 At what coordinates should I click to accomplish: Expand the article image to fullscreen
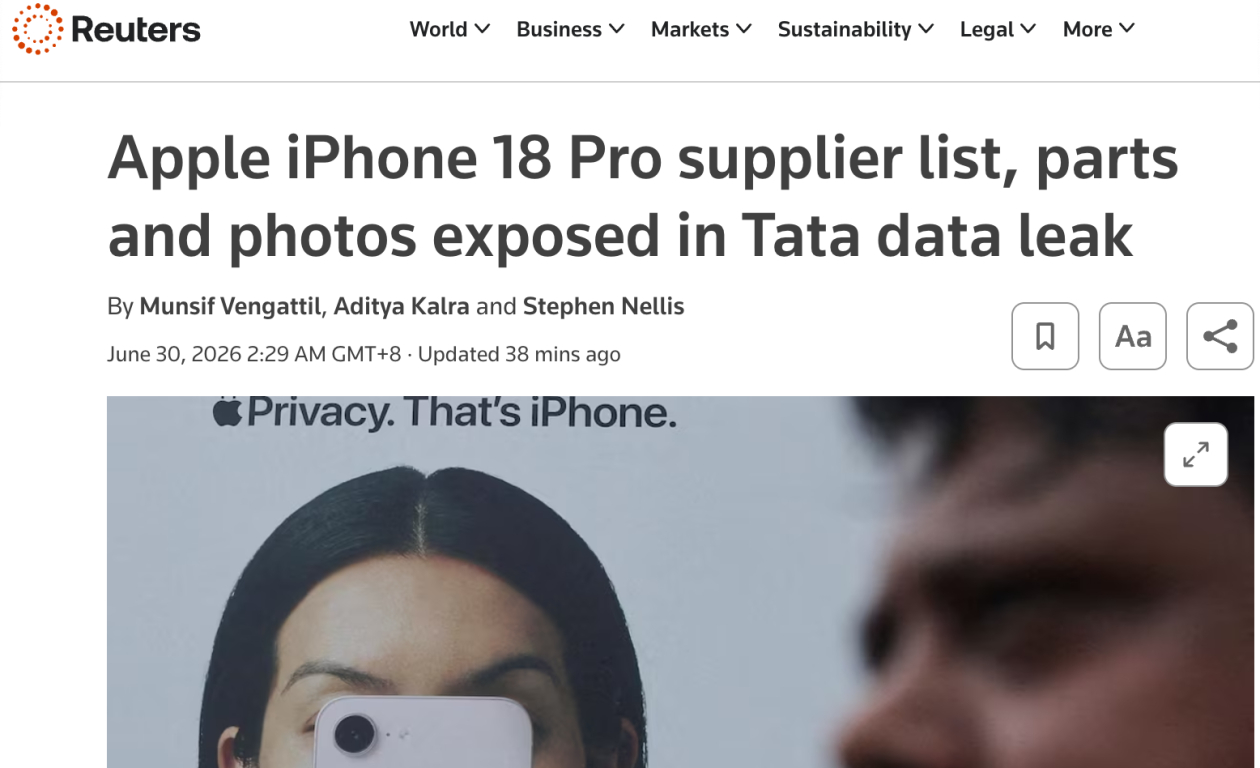tap(1196, 455)
